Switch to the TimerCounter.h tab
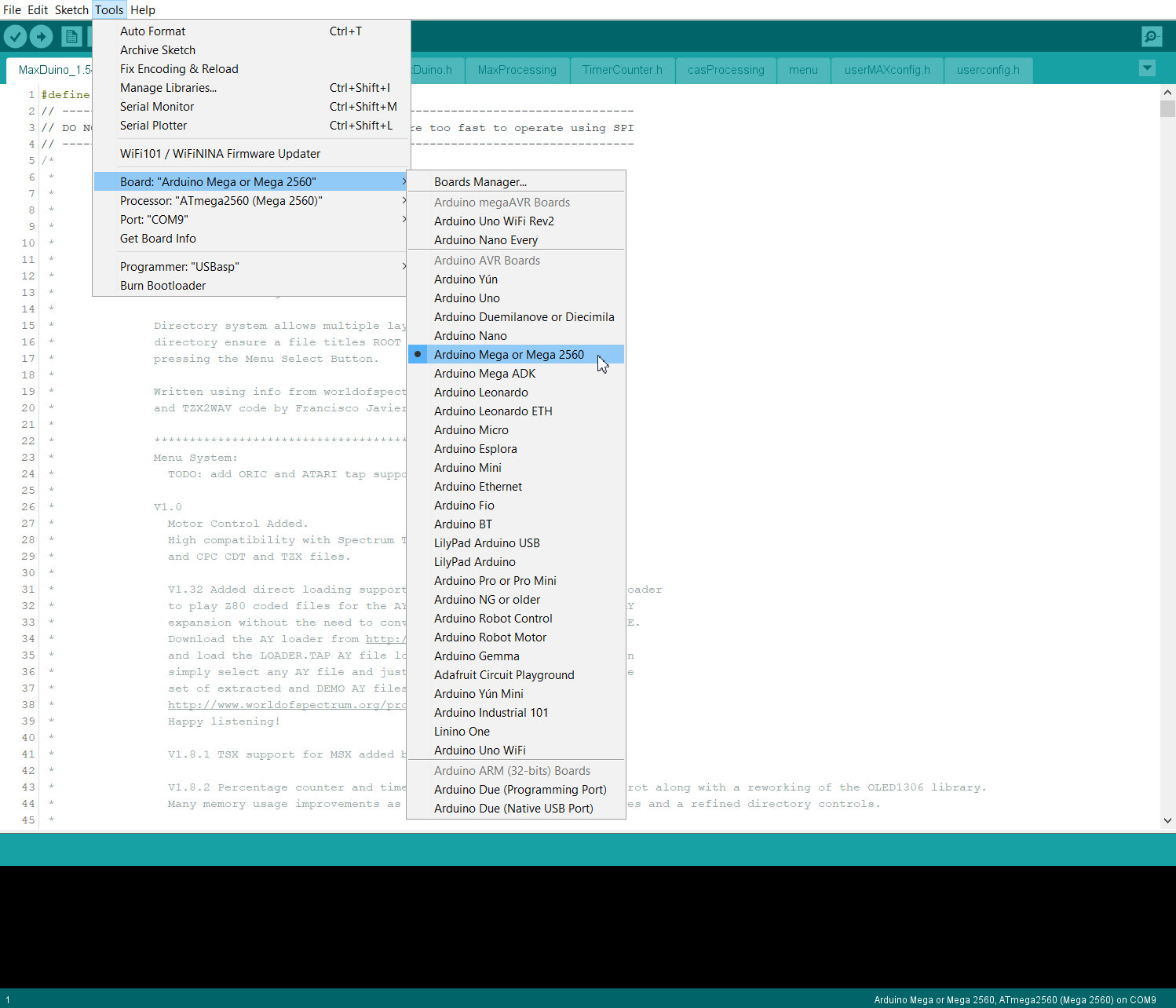1176x1008 pixels. click(622, 70)
